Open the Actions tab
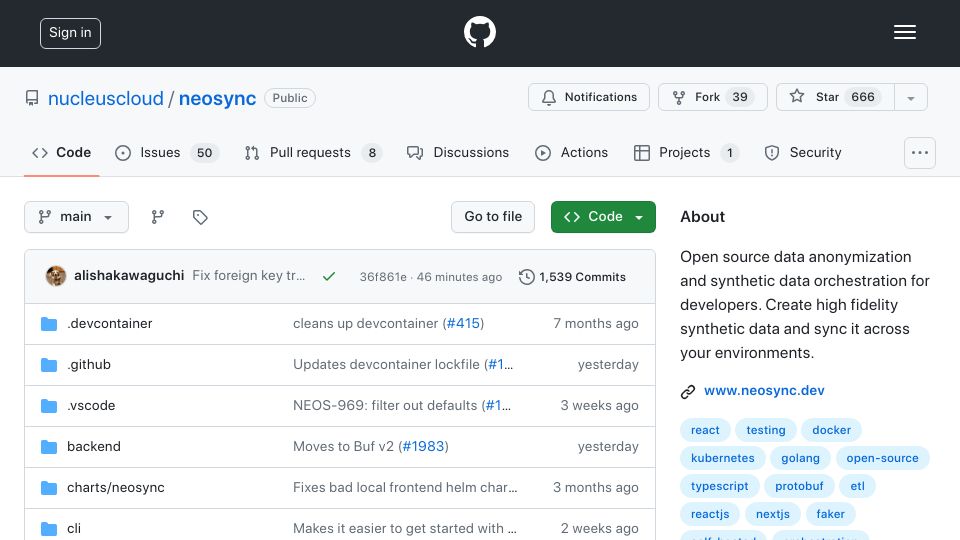This screenshot has width=960, height=540. 571,152
